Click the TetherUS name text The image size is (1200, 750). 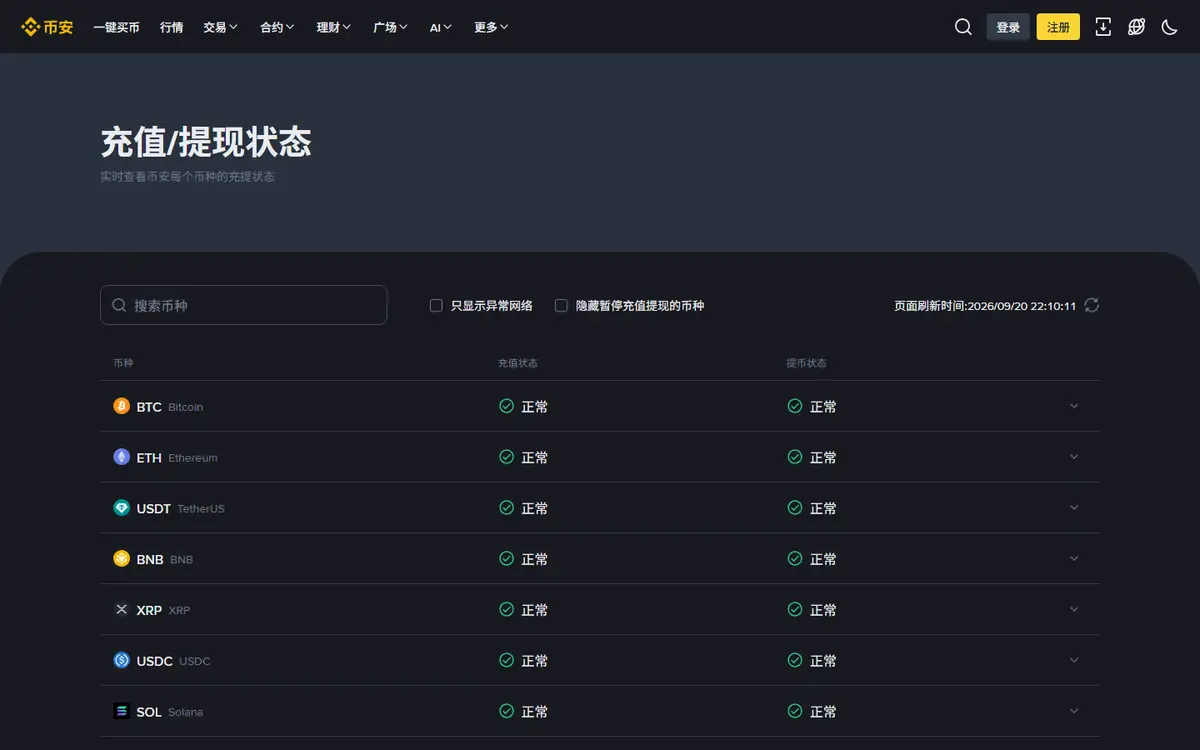(x=201, y=509)
